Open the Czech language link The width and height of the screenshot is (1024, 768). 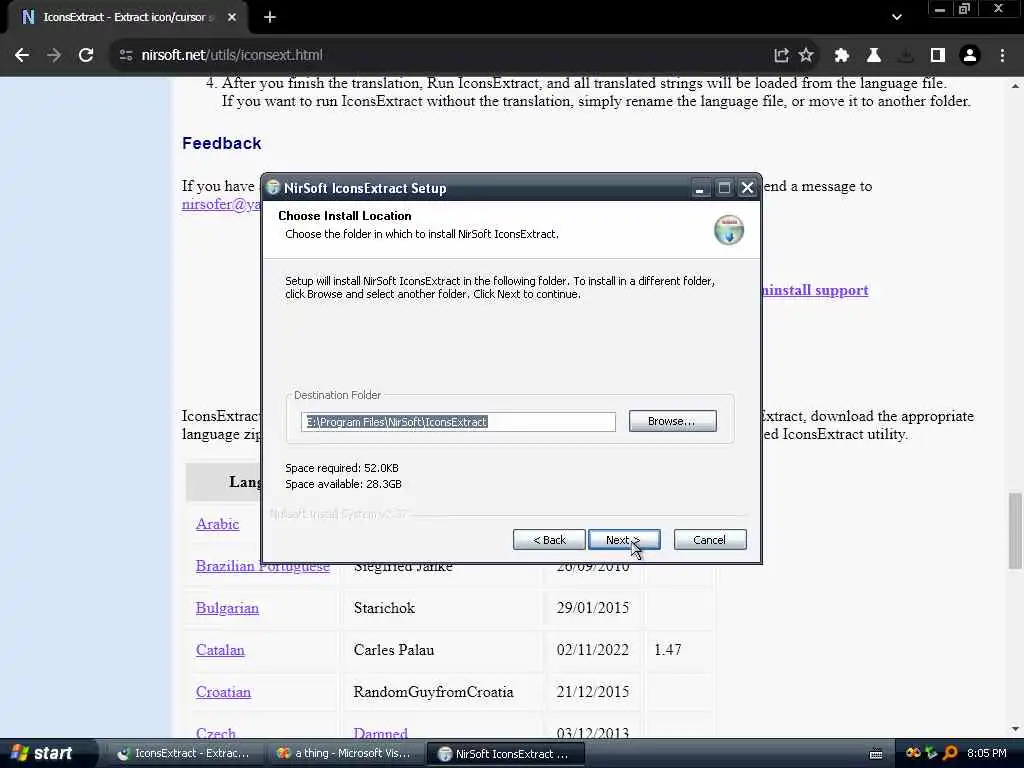(216, 733)
